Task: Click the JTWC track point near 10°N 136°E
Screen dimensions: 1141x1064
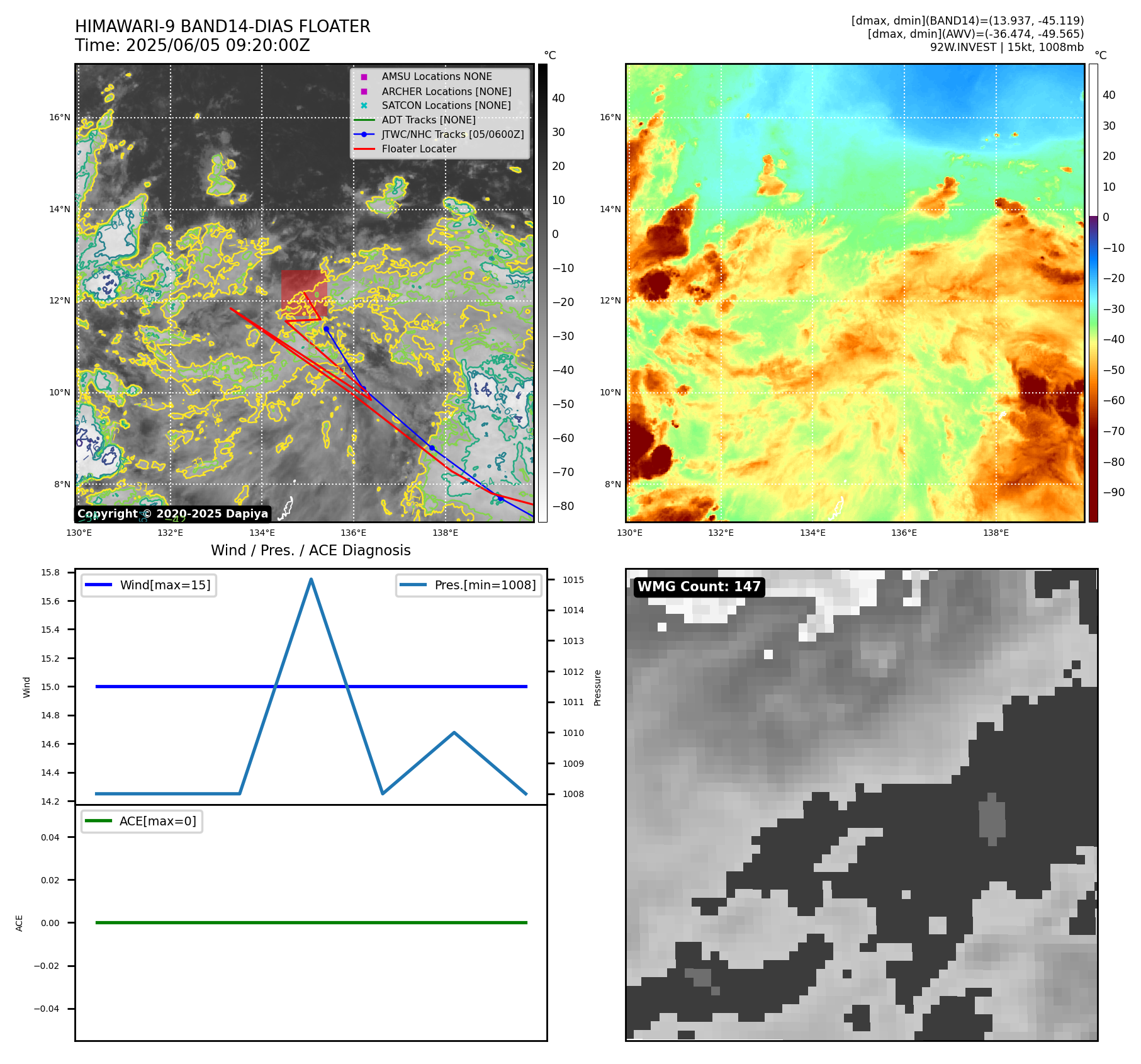Action: pyautogui.click(x=363, y=388)
